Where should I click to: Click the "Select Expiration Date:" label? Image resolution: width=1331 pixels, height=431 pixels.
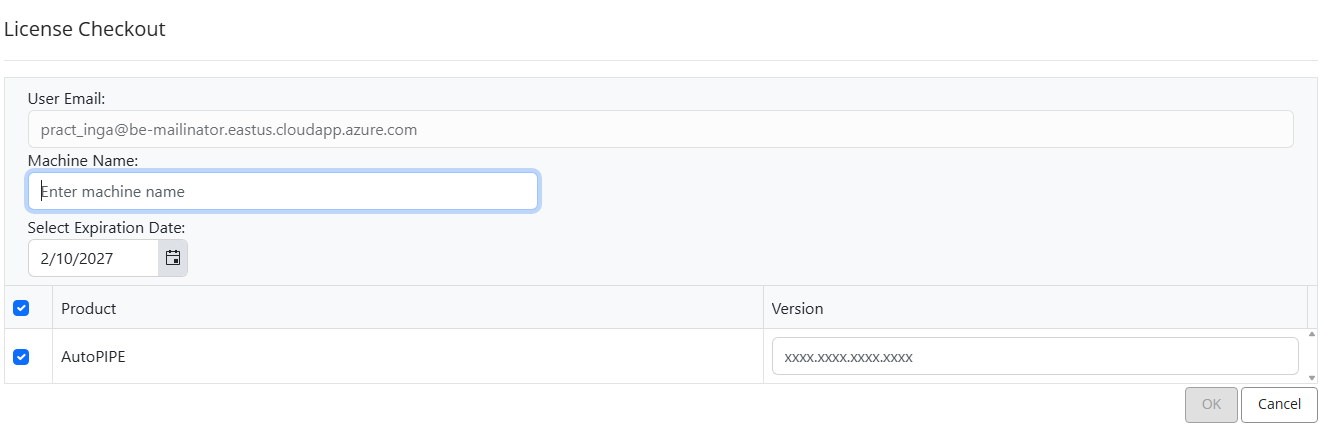[106, 227]
